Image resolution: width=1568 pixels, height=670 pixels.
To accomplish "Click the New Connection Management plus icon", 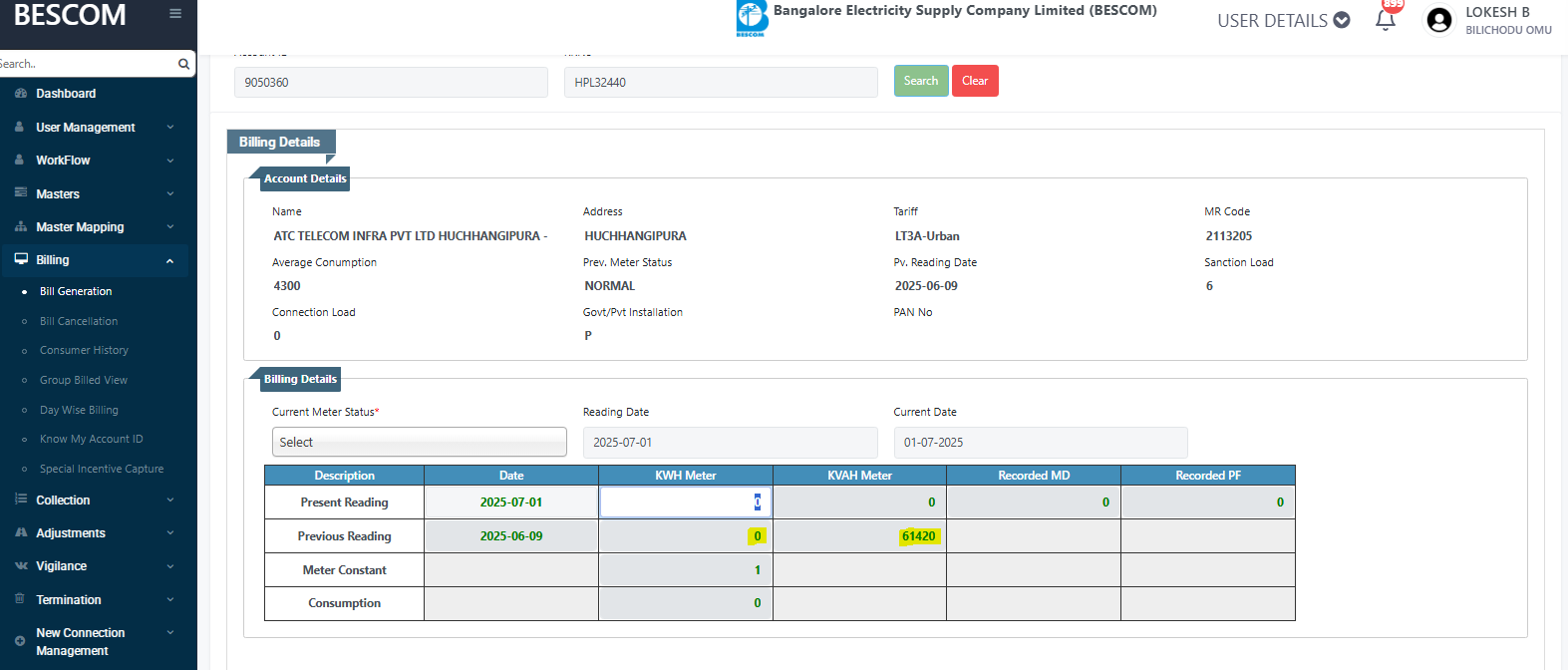I will 20,640.
